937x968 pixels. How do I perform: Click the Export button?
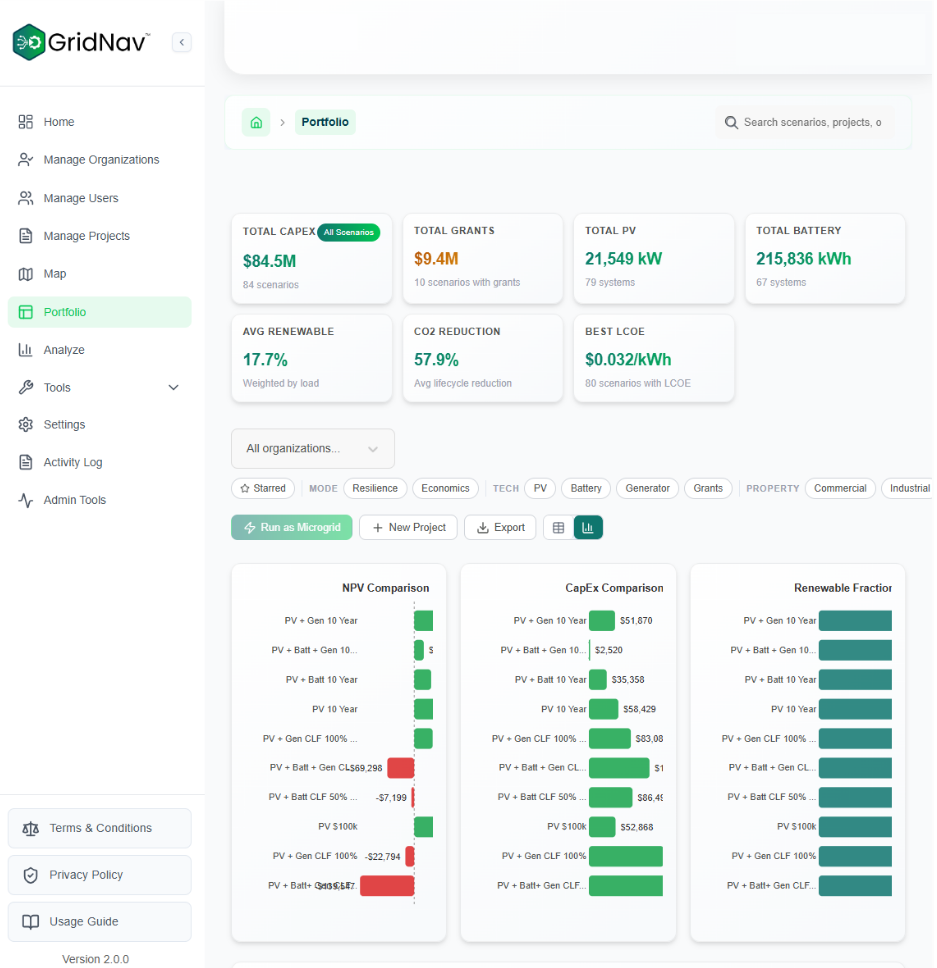click(500, 527)
